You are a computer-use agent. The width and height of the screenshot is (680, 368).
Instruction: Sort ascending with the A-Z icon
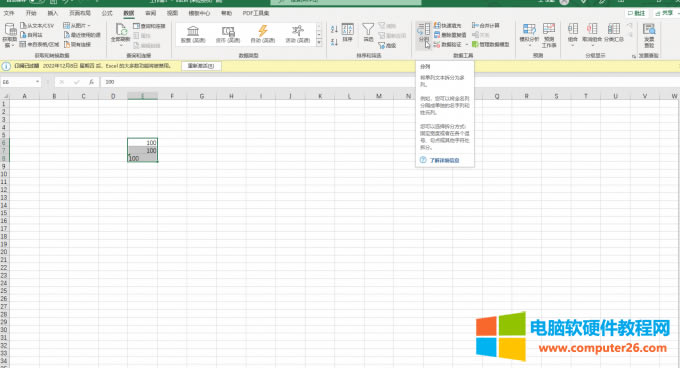click(334, 29)
